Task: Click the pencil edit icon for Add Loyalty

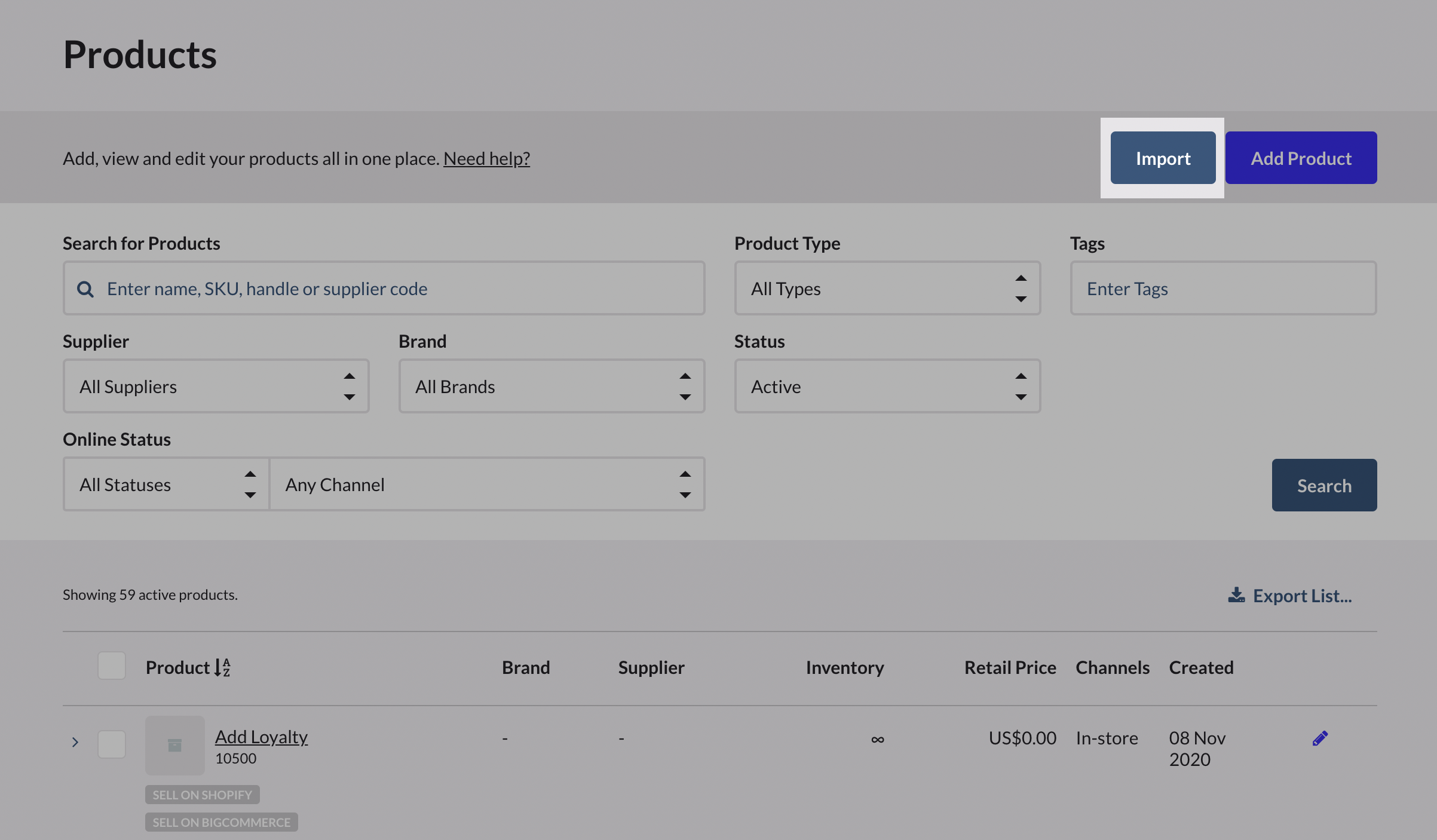Action: (1320, 738)
